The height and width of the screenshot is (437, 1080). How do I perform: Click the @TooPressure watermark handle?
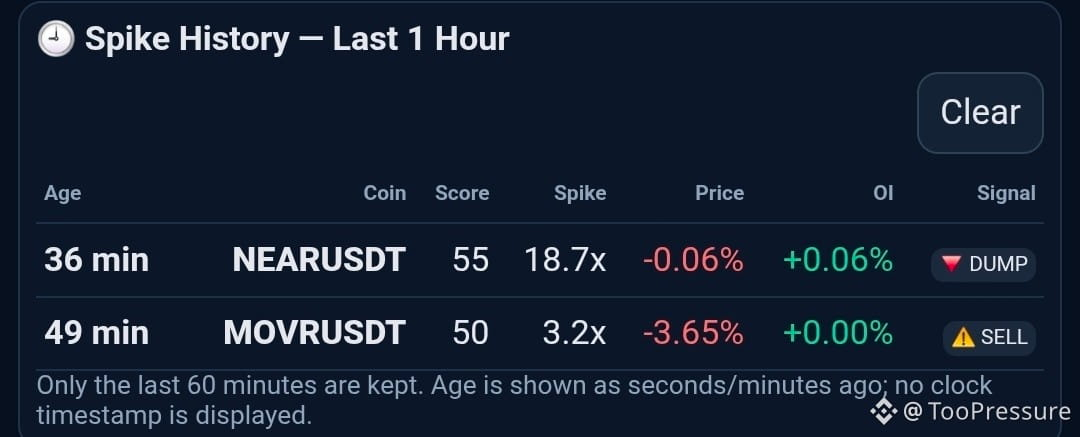click(x=986, y=411)
